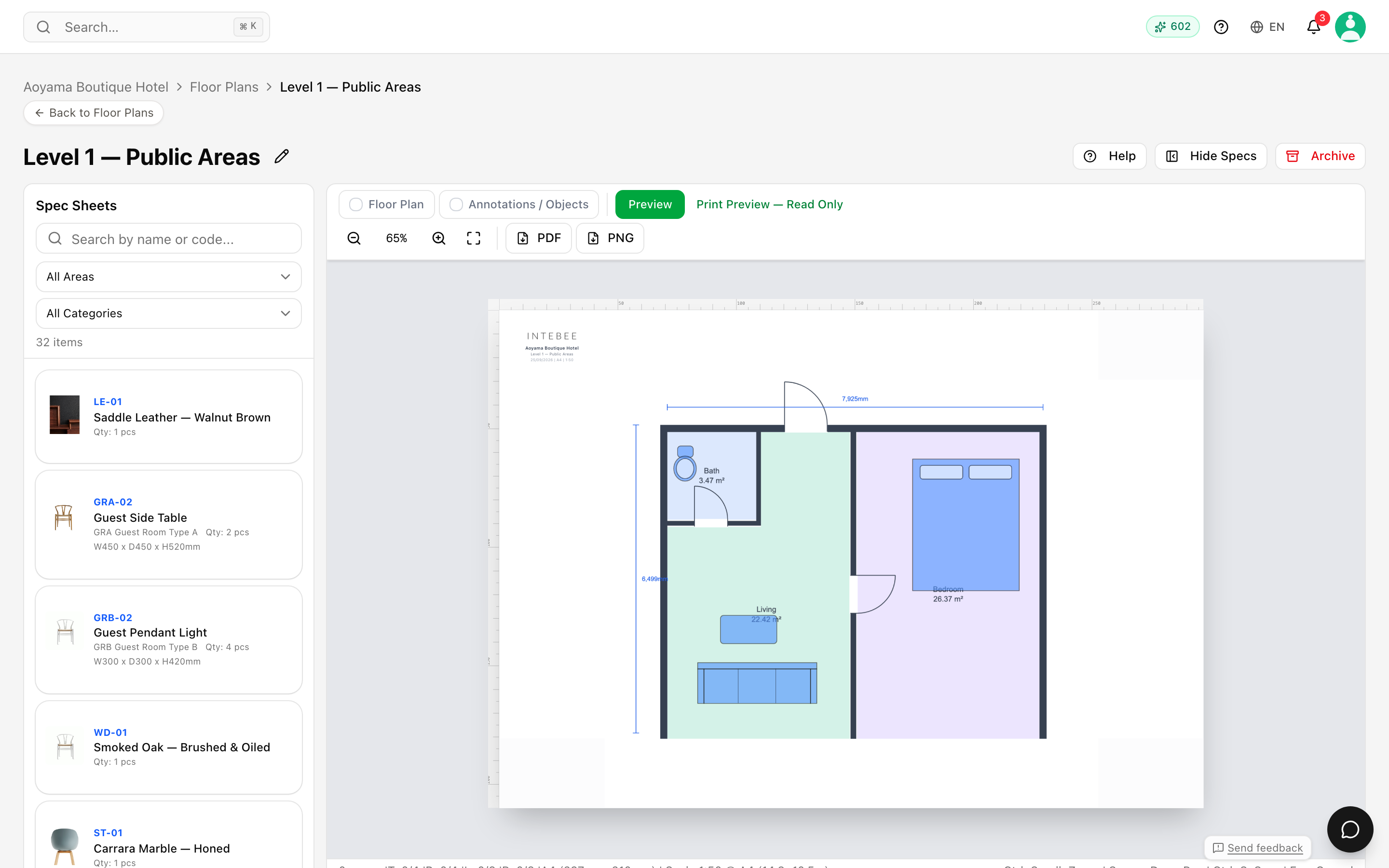Expand the All Categories dropdown

[169, 313]
